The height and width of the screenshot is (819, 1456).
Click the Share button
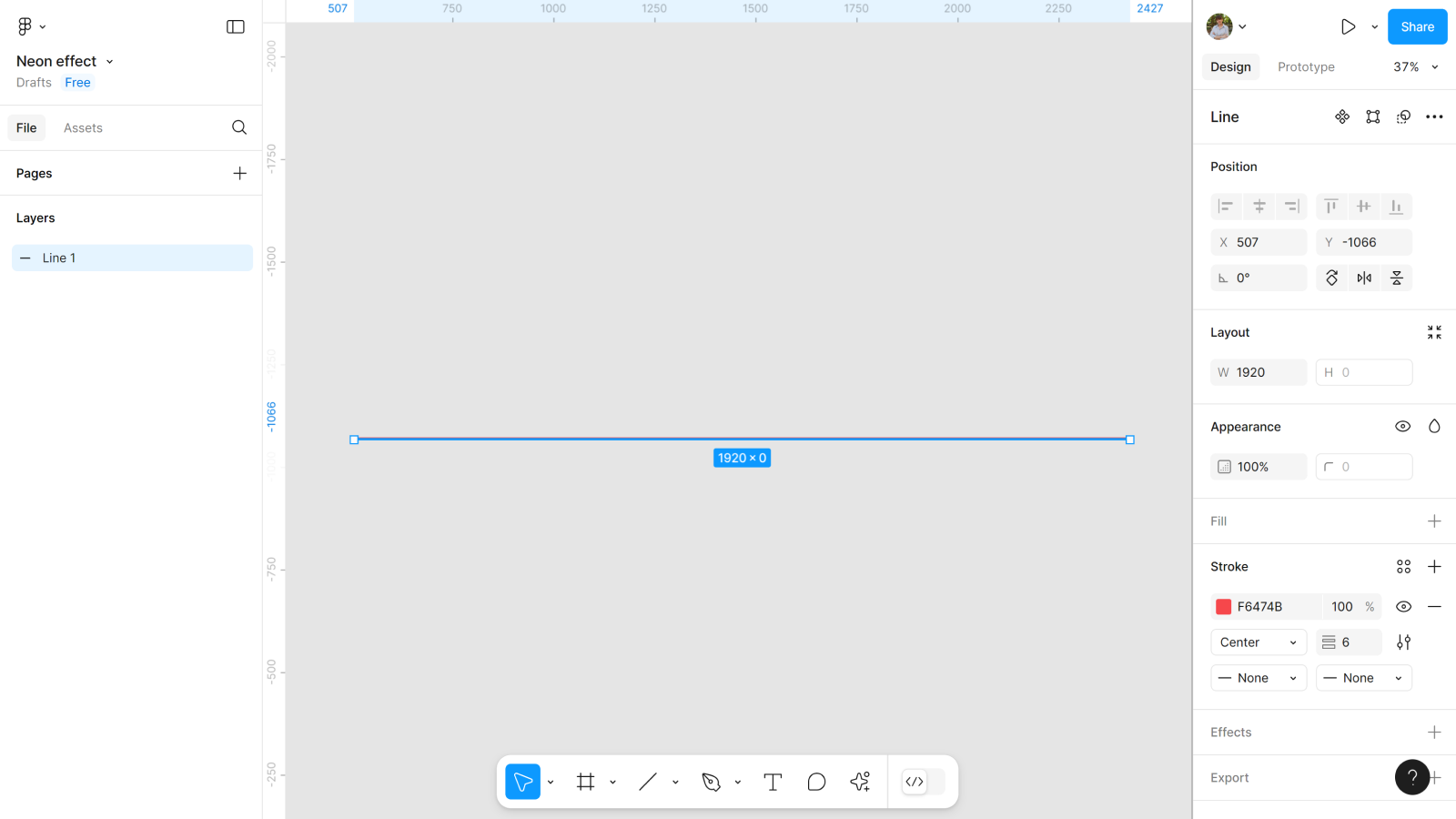[1417, 27]
